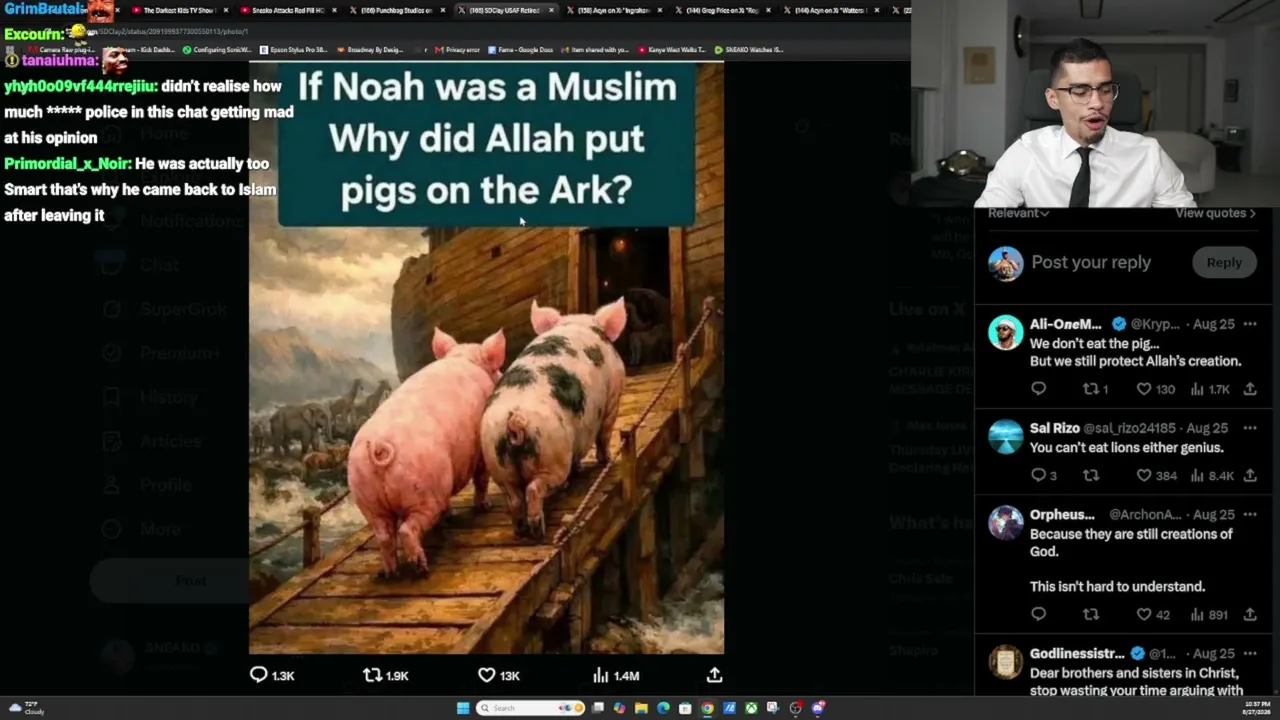
Task: Repost Orpheus's comment
Action: pyautogui.click(x=1091, y=615)
